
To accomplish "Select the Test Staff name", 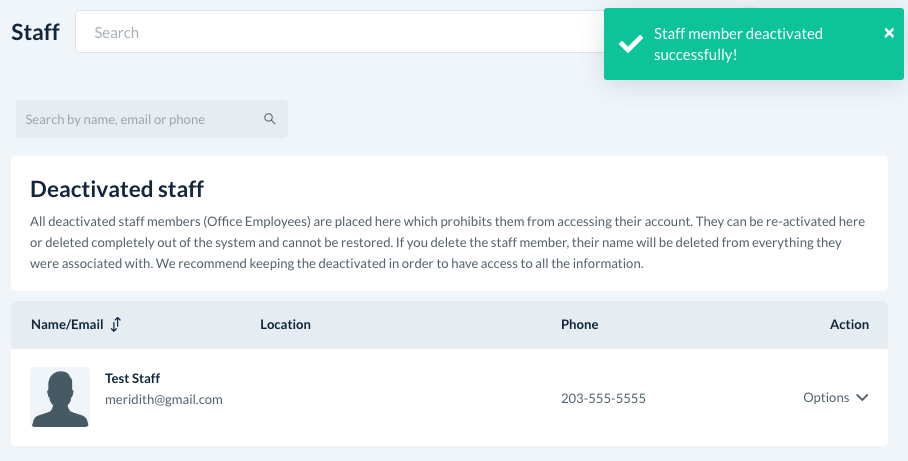I will click(133, 379).
